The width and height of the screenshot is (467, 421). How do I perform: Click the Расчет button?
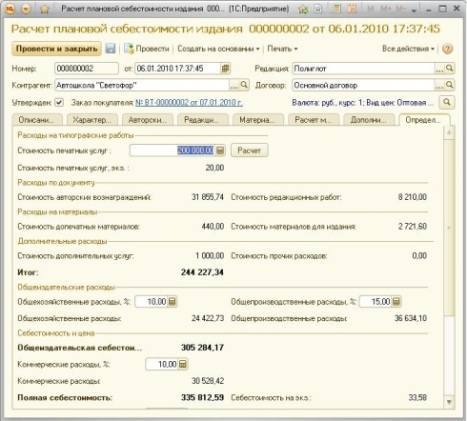249,150
